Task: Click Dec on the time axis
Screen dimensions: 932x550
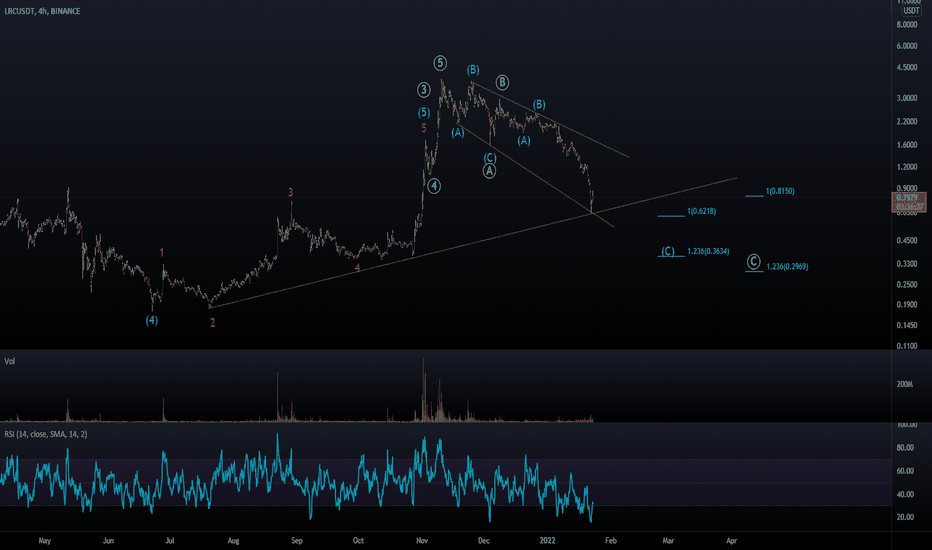Action: 484,541
